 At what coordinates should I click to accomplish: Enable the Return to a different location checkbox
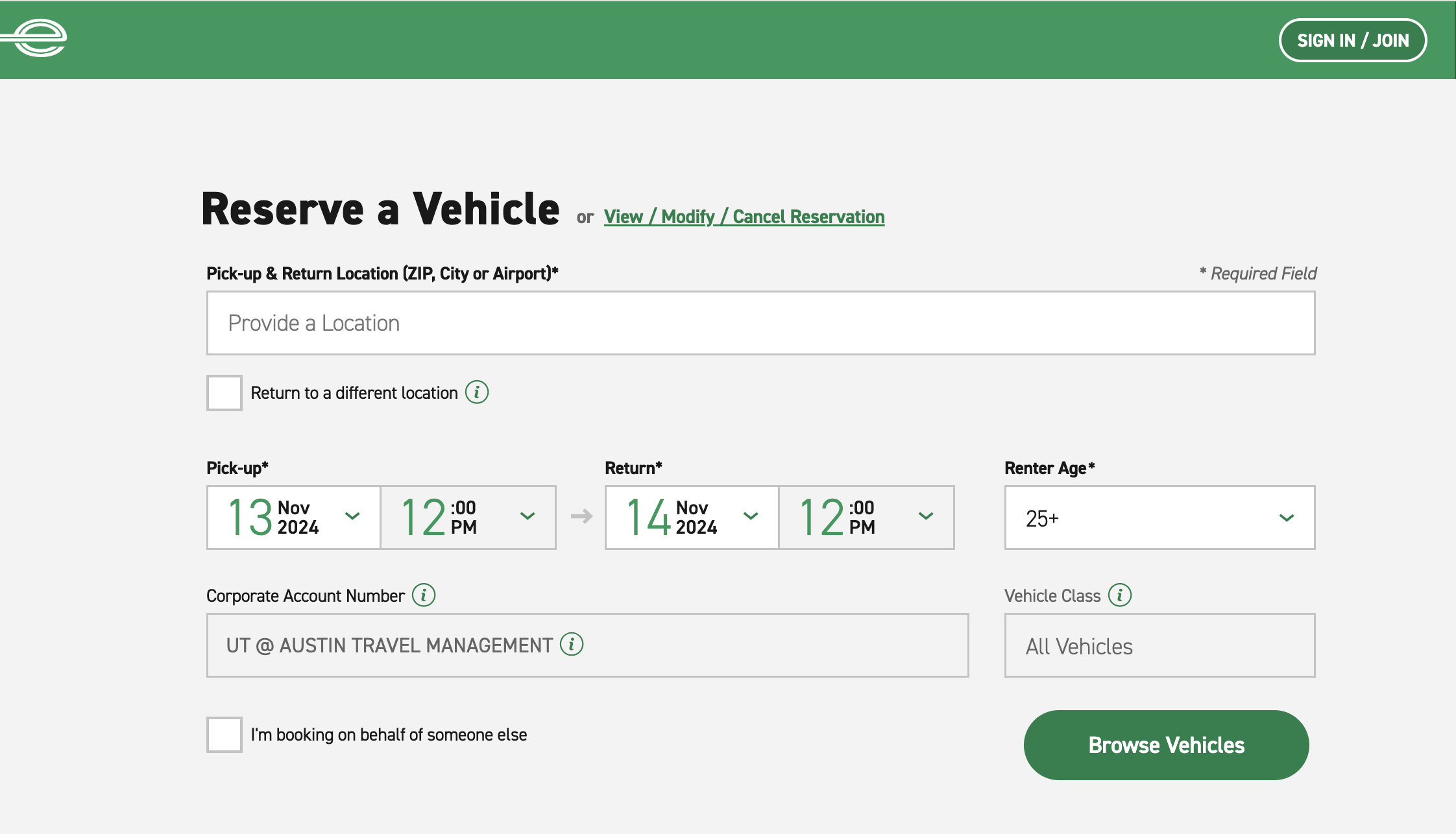coord(224,392)
